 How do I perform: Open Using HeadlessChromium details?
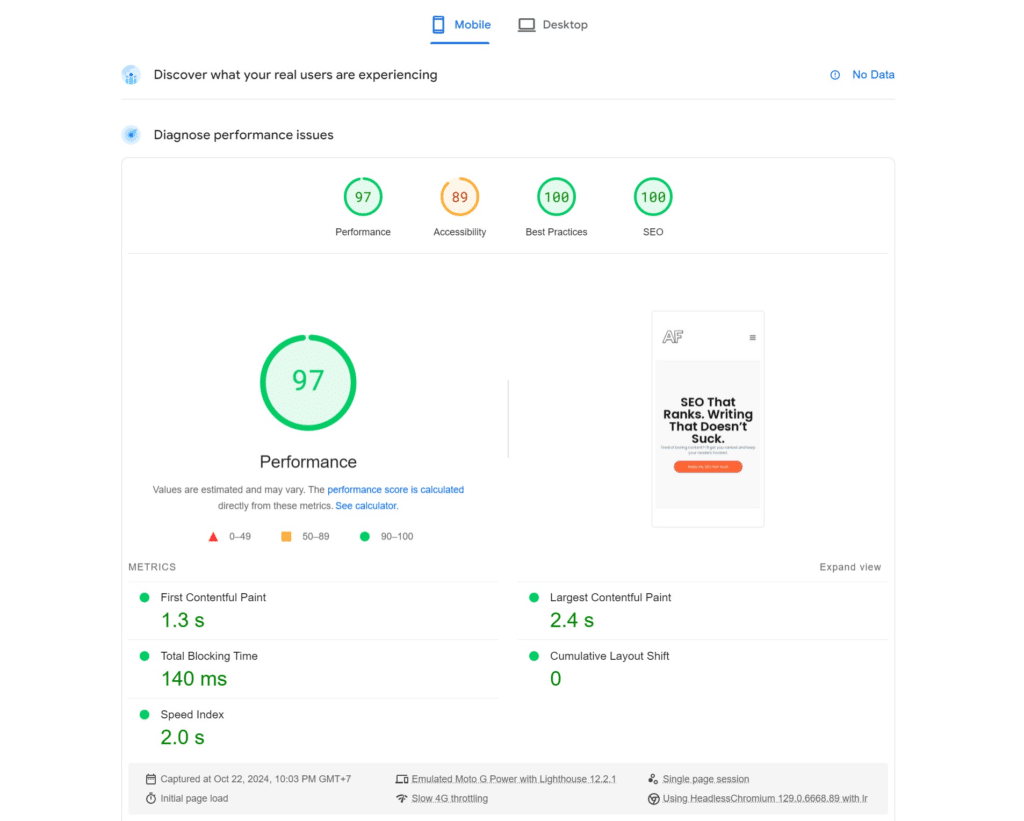[x=765, y=799]
